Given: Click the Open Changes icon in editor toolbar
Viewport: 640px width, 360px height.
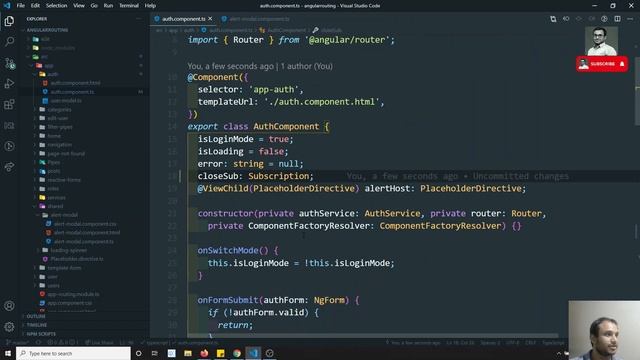Looking at the screenshot, I should pyautogui.click(x=553, y=19).
